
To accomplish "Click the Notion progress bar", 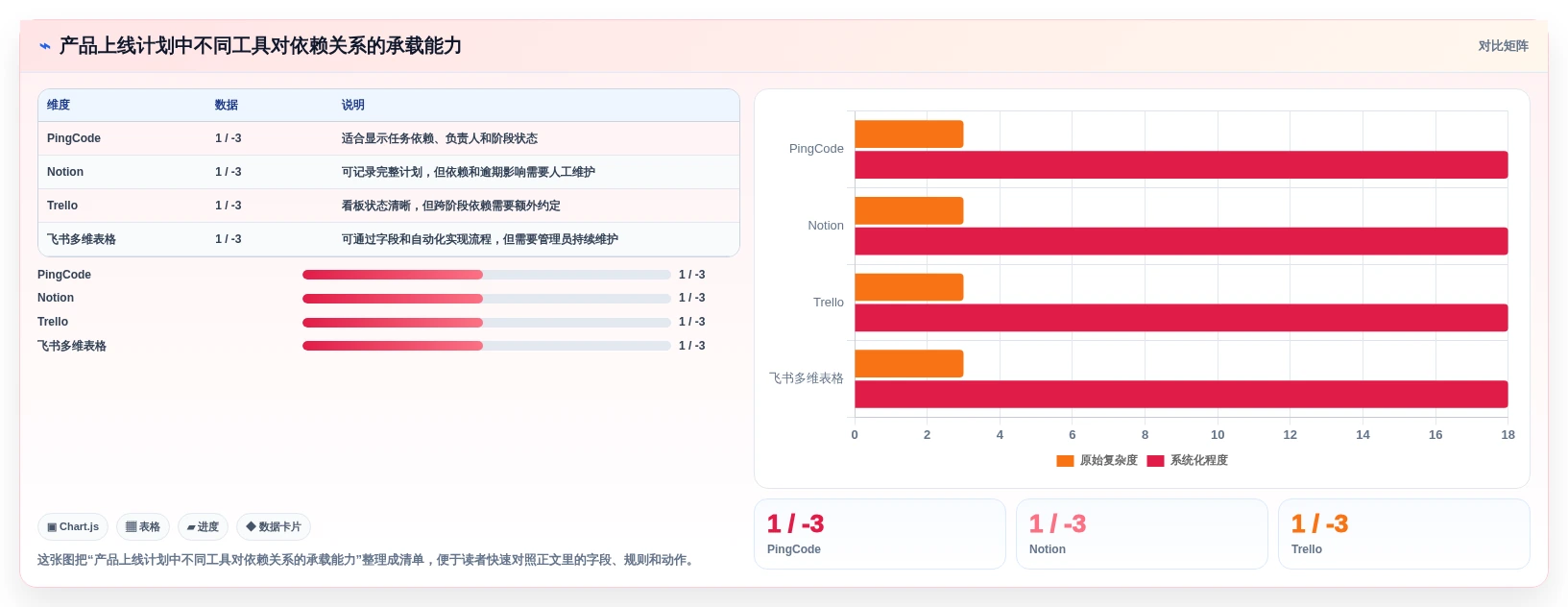I will (x=487, y=299).
